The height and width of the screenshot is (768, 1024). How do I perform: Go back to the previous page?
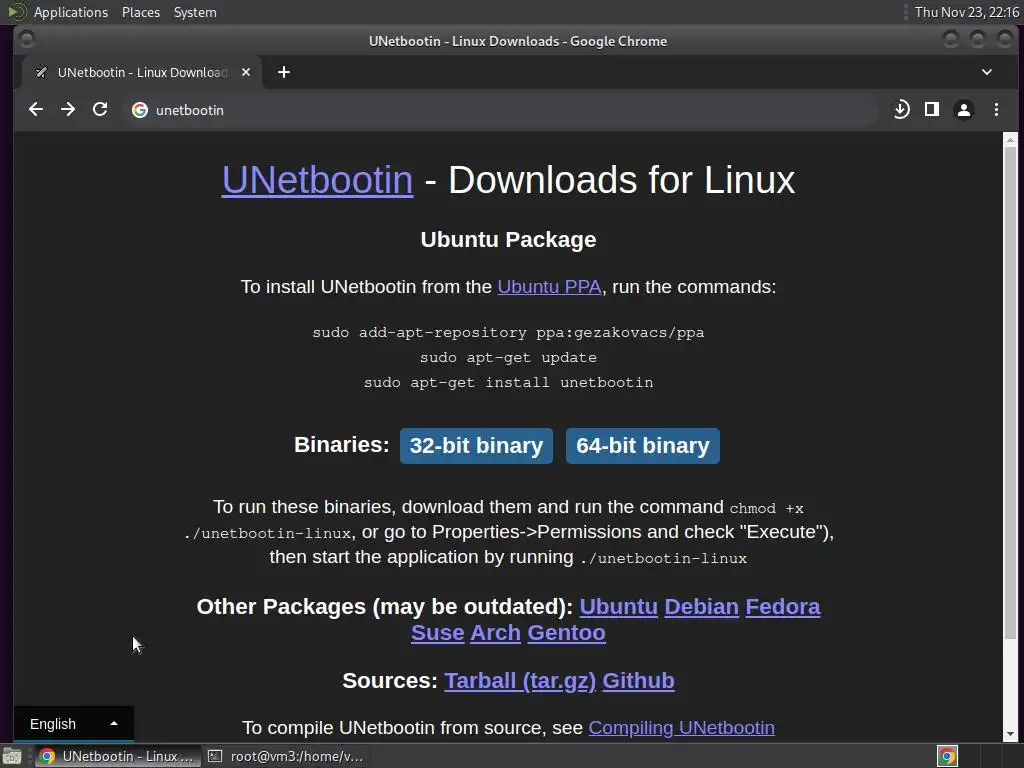coord(36,110)
